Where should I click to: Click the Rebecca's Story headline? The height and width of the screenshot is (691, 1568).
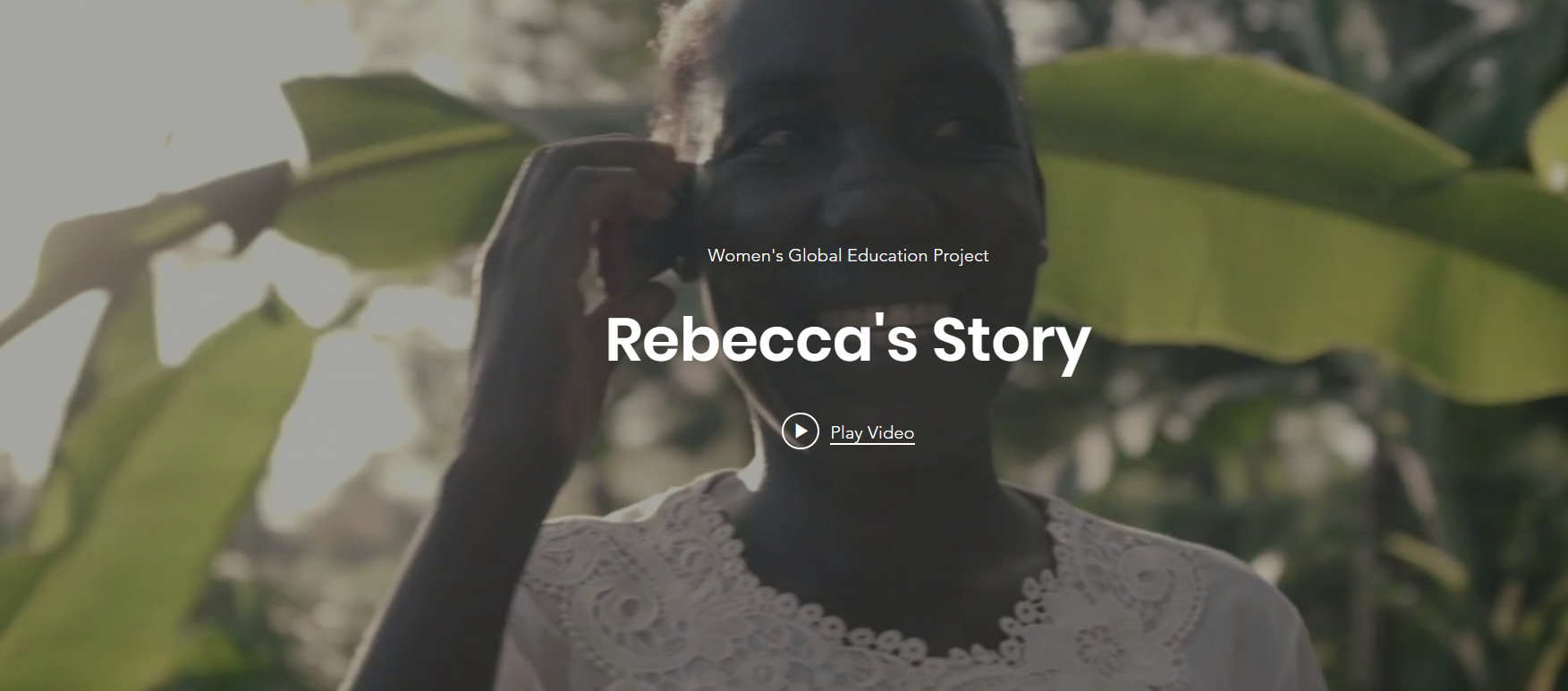pyautogui.click(x=848, y=341)
